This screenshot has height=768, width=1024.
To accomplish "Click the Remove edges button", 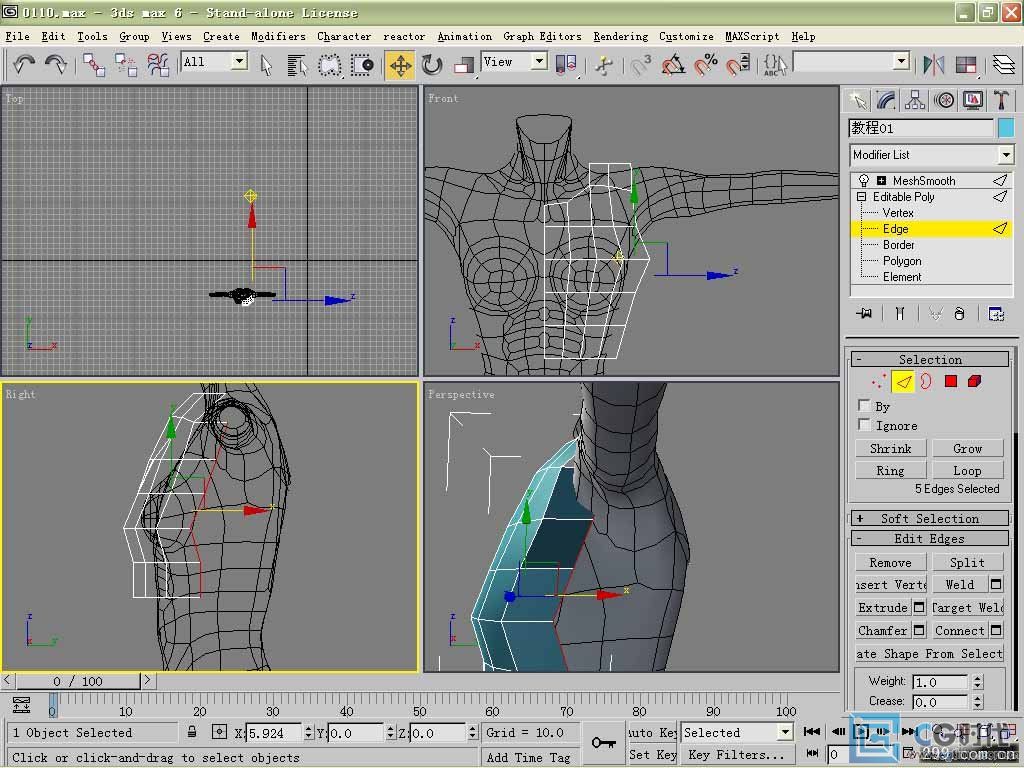I will coord(890,563).
